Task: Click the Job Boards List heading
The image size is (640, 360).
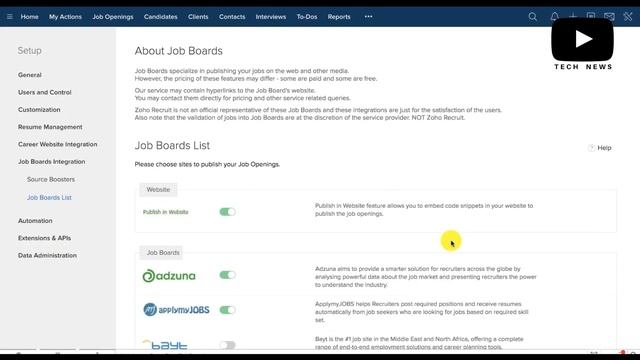Action: pyautogui.click(x=172, y=146)
